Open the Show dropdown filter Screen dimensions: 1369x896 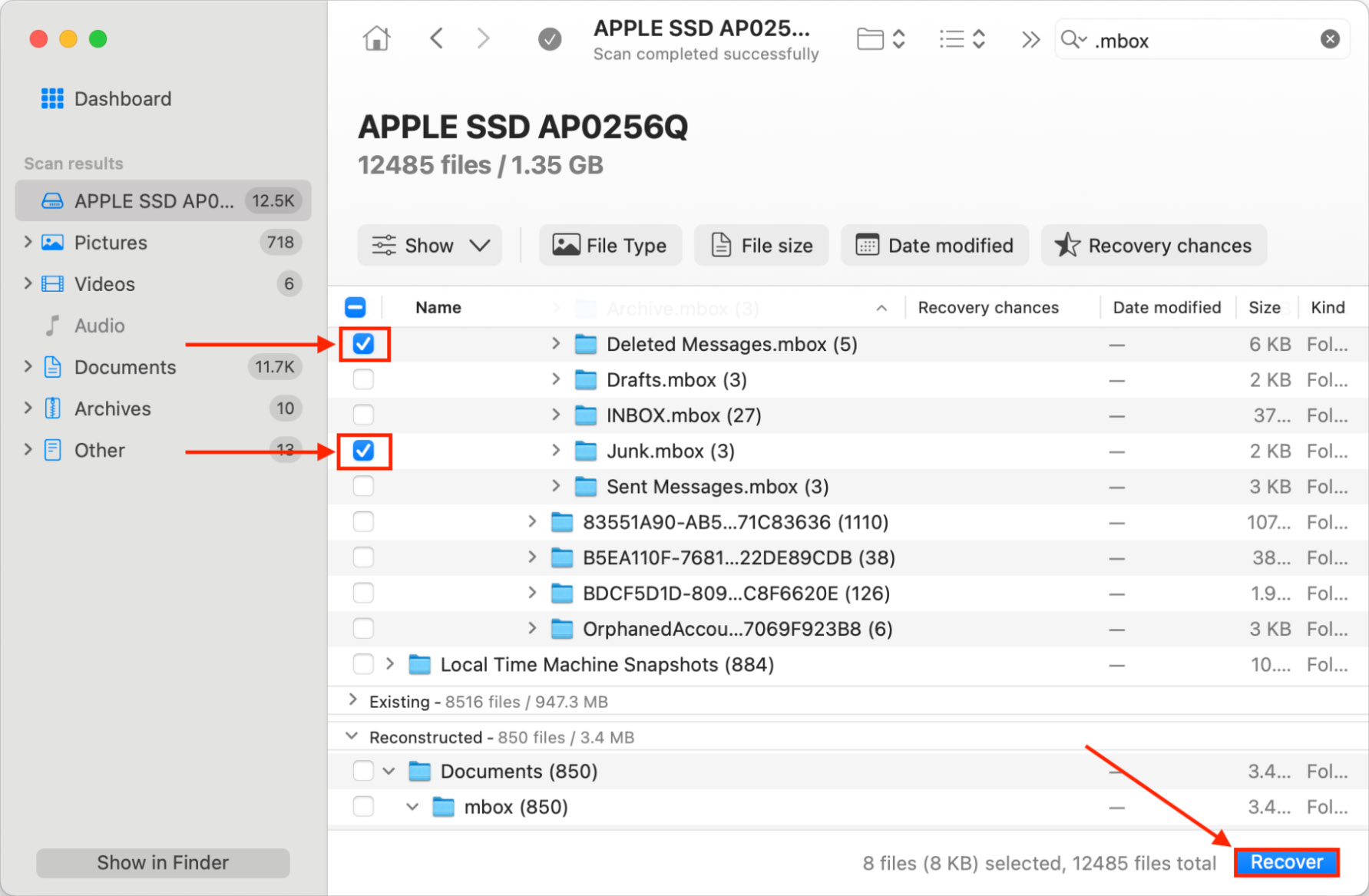429,246
